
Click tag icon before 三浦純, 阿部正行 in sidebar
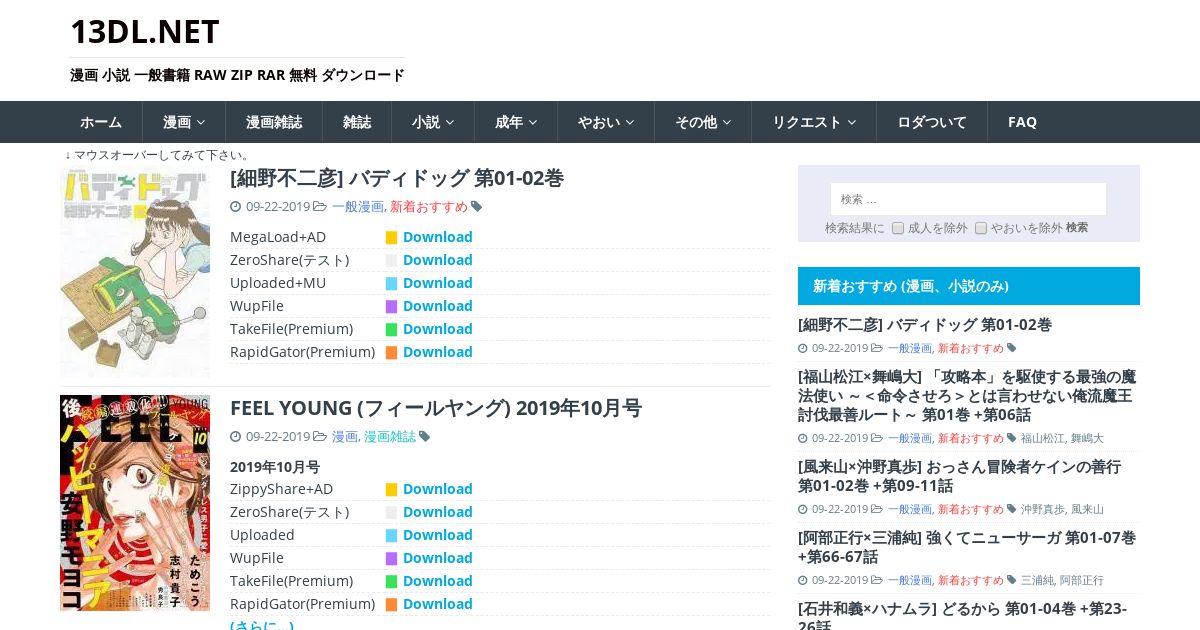click(x=1012, y=580)
